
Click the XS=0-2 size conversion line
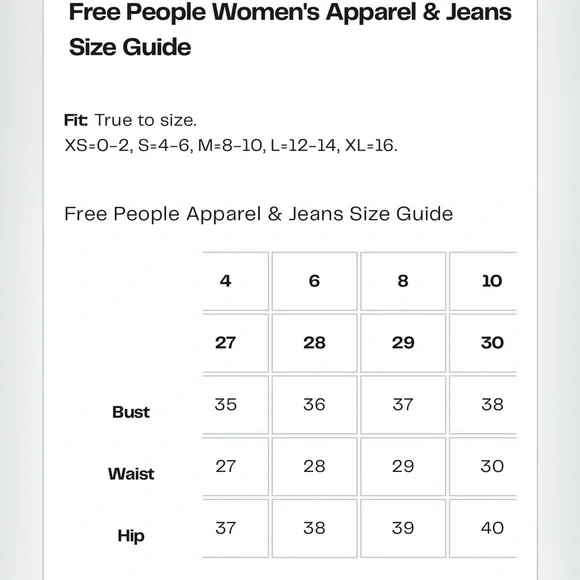[231, 145]
